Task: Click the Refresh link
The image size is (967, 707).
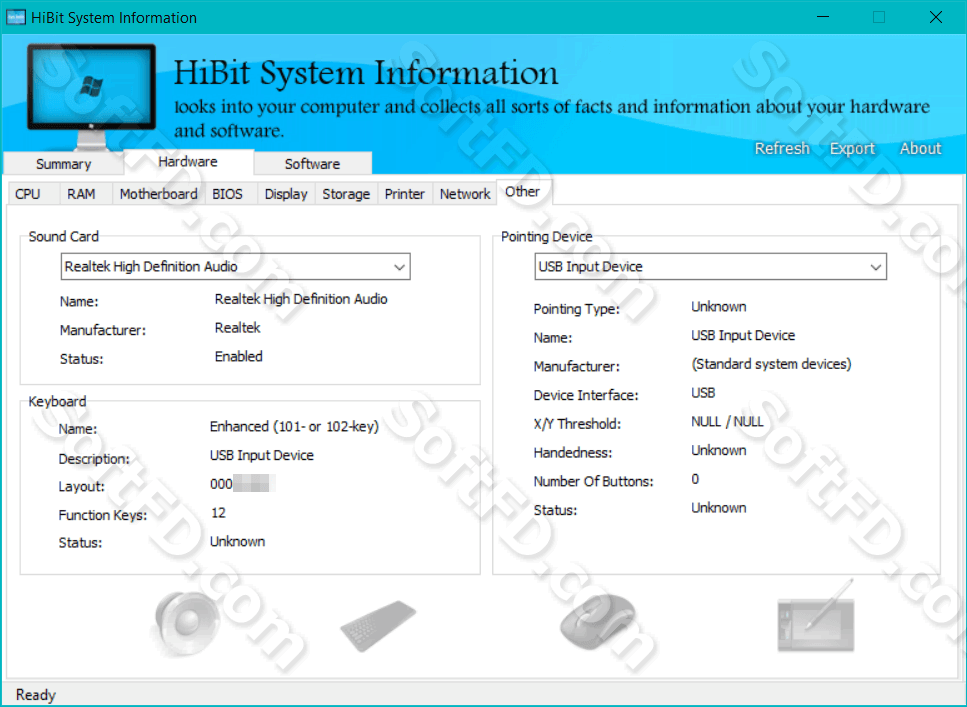Action: (782, 149)
